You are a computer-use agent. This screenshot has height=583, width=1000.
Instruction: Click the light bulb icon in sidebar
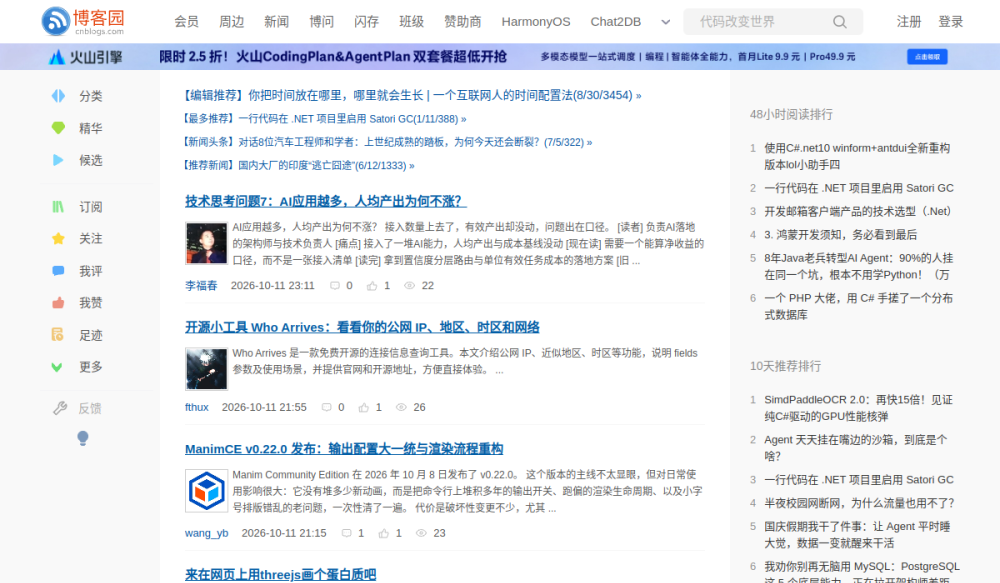pyautogui.click(x=83, y=438)
